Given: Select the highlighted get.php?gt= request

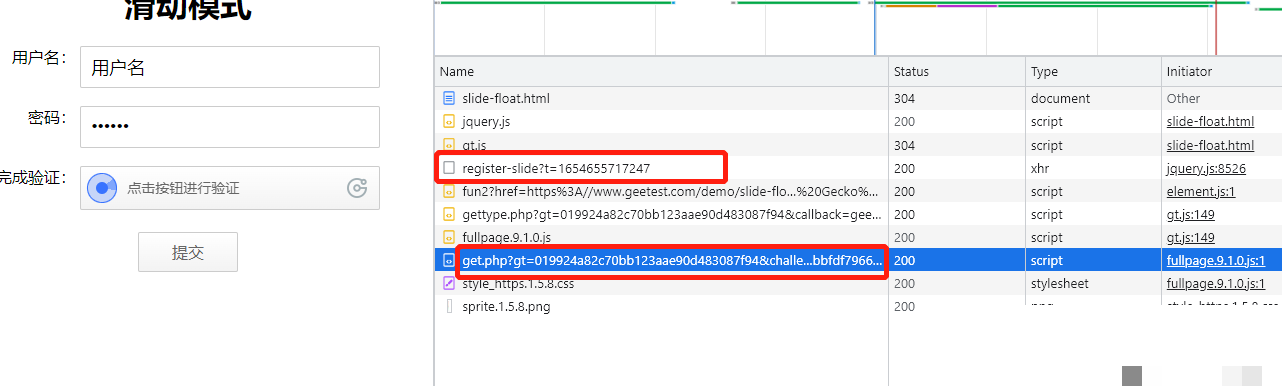Looking at the screenshot, I should [672, 261].
